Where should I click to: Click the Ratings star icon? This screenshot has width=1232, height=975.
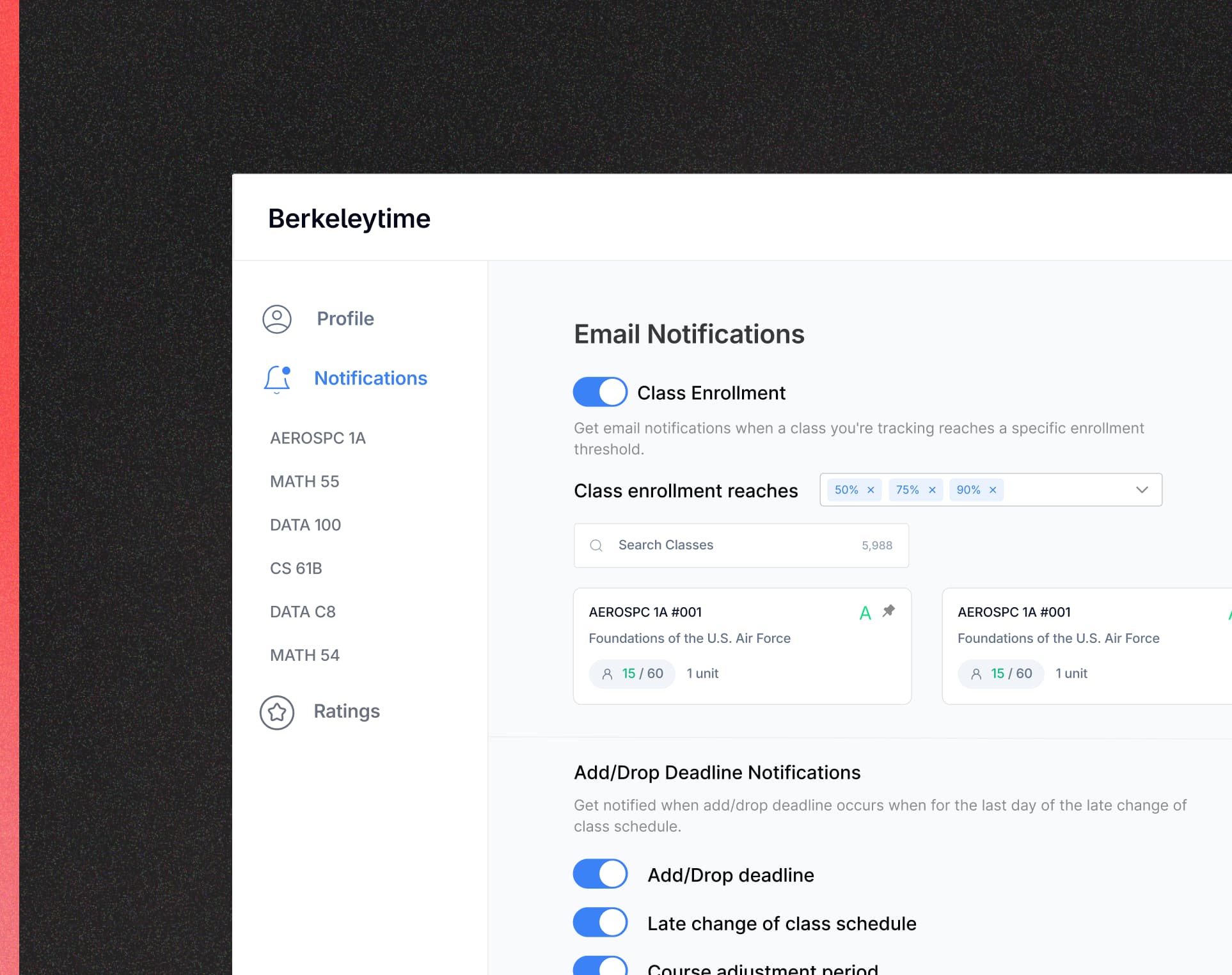pos(277,712)
